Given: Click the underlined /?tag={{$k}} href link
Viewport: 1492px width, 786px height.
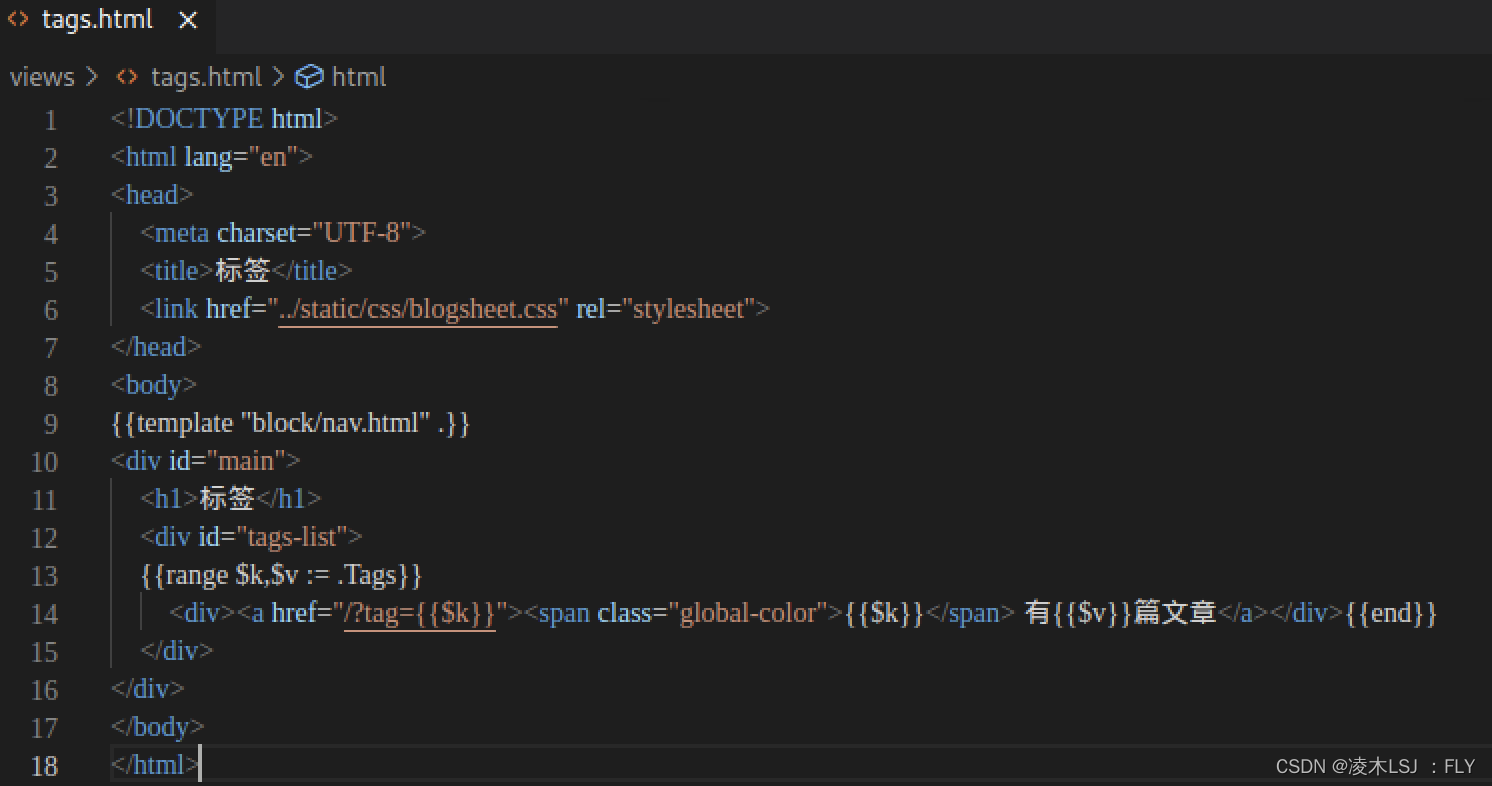Looking at the screenshot, I should (x=420, y=613).
